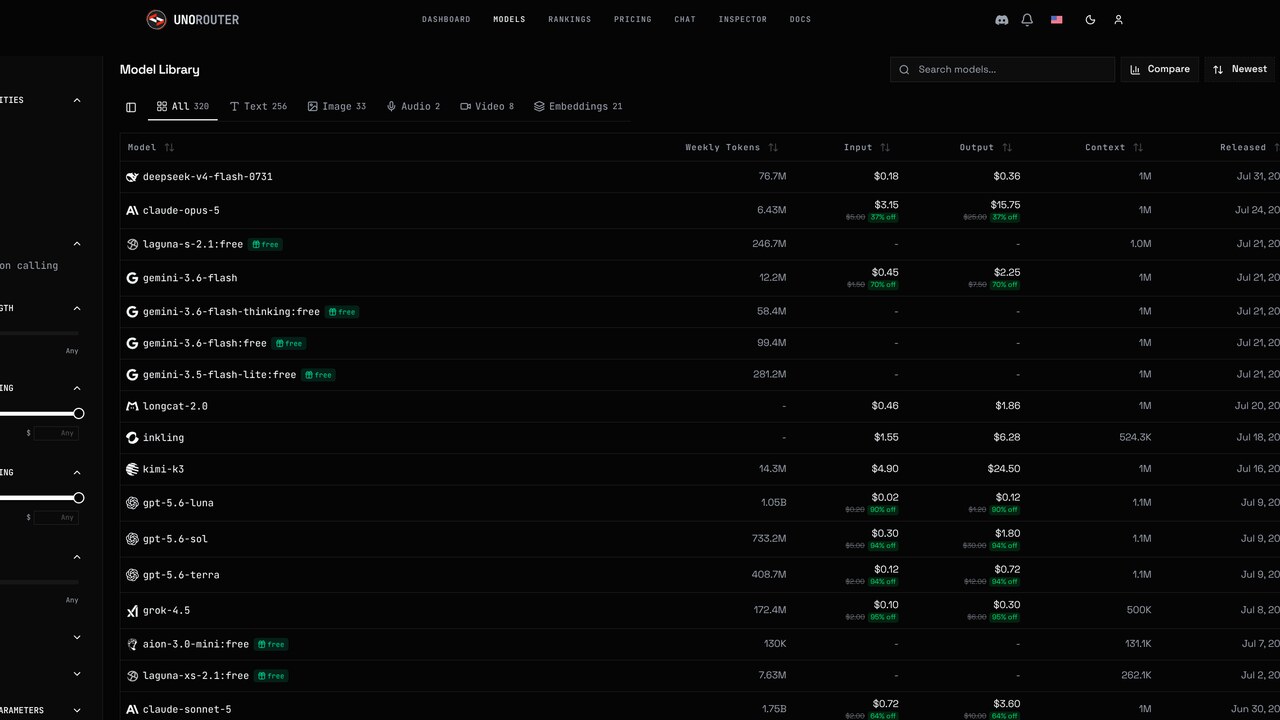Click the aion-3.0-mini:free provider icon
This screenshot has width=1280, height=720.
[x=132, y=645]
